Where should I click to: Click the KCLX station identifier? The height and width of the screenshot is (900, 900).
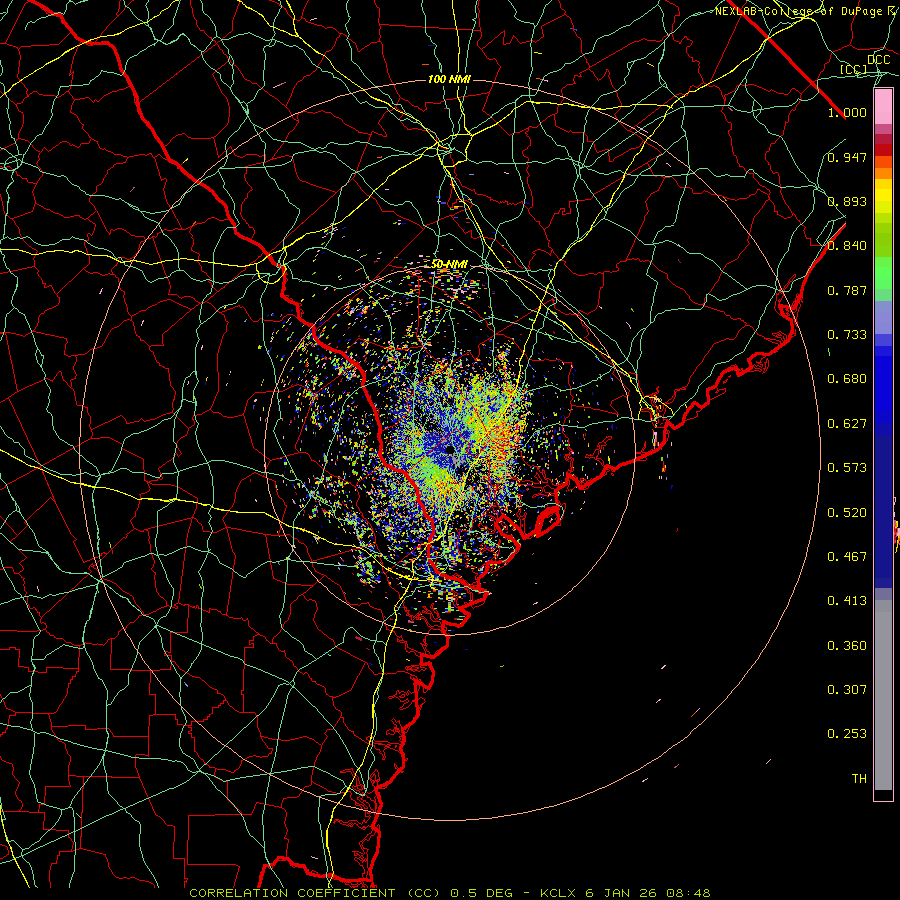557,893
